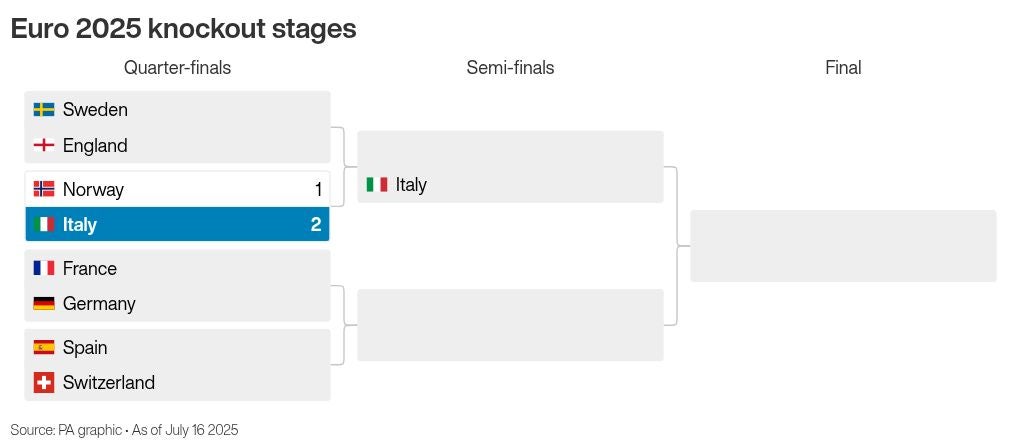Click the Euro 2025 knockout stages title
The image size is (1020, 446).
pyautogui.click(x=183, y=29)
